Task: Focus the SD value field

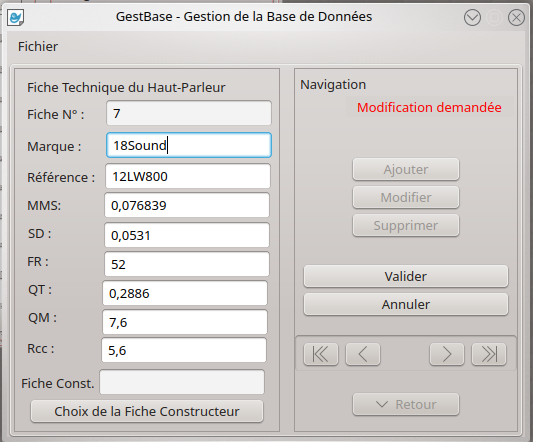Action: click(187, 235)
